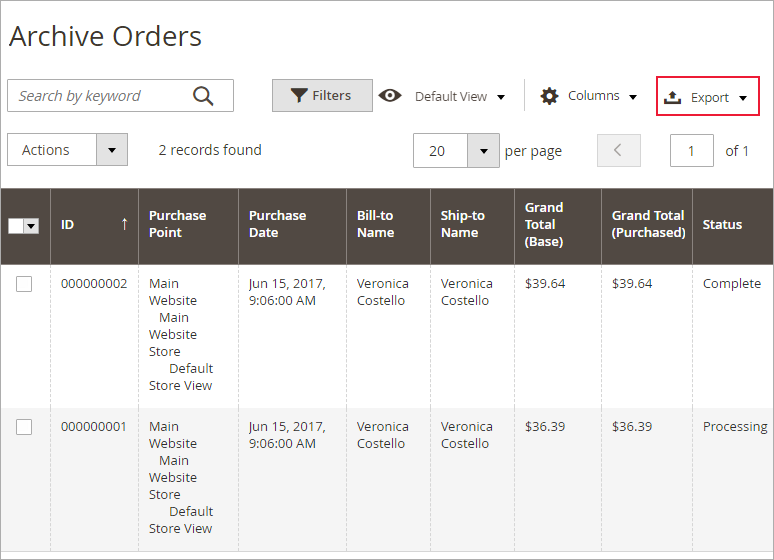Open the Export menu button

point(708,97)
